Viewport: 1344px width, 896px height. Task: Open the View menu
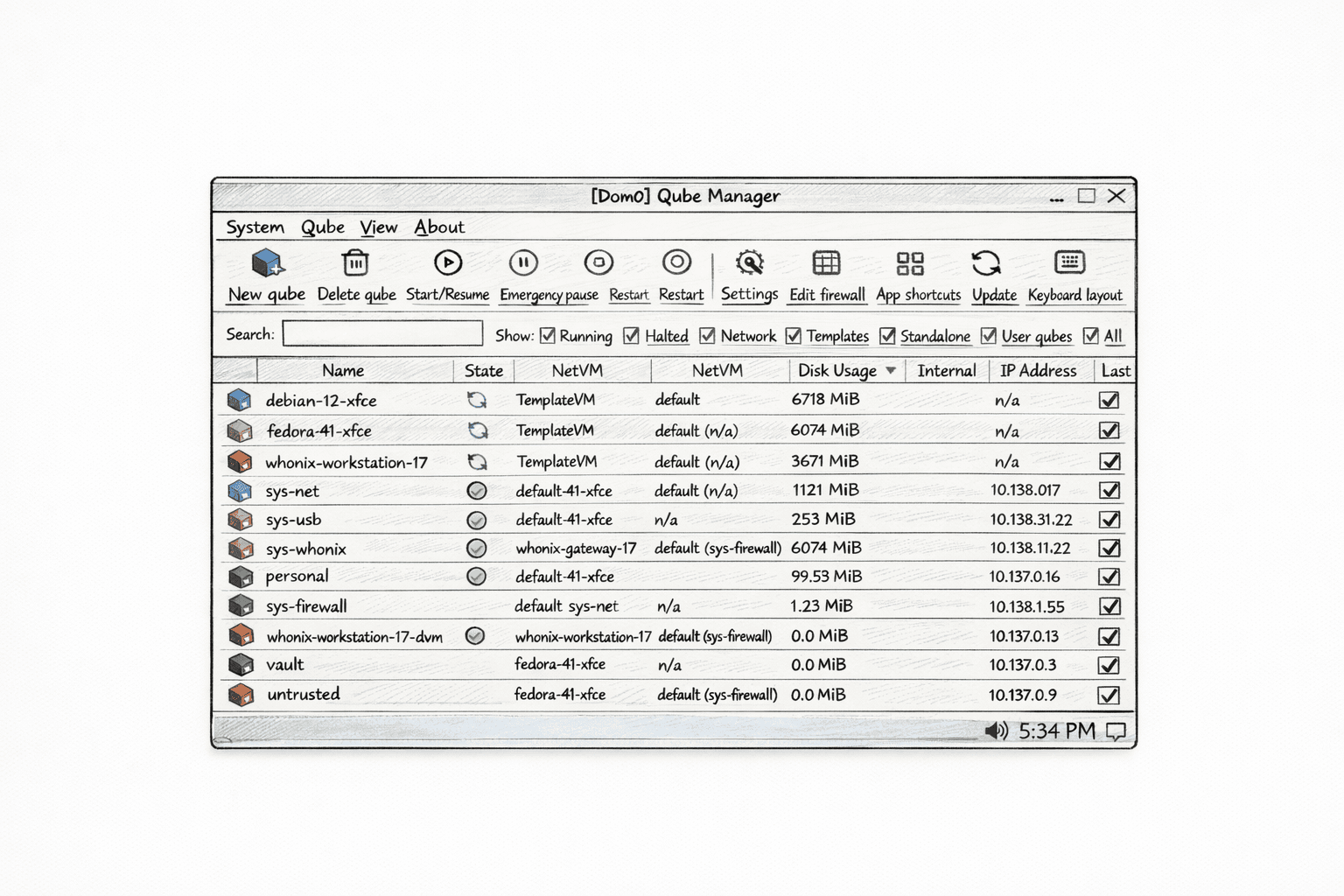(379, 227)
